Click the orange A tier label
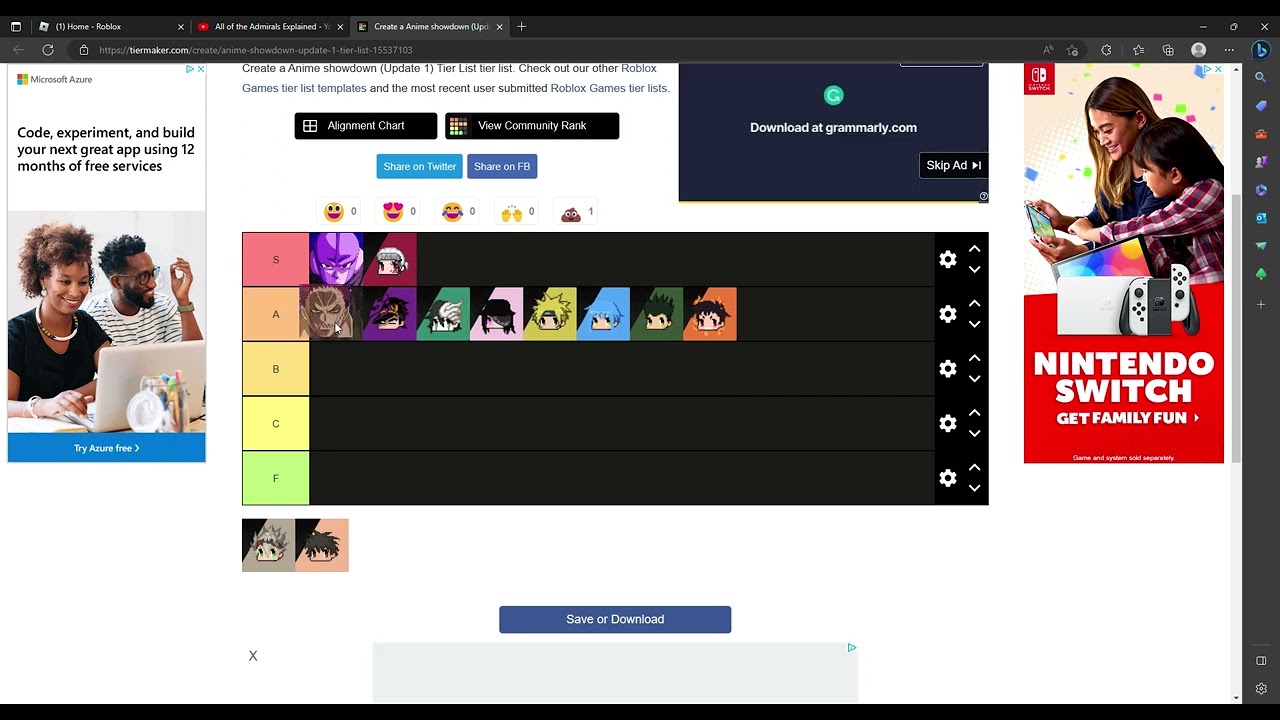The image size is (1280, 720). click(276, 314)
